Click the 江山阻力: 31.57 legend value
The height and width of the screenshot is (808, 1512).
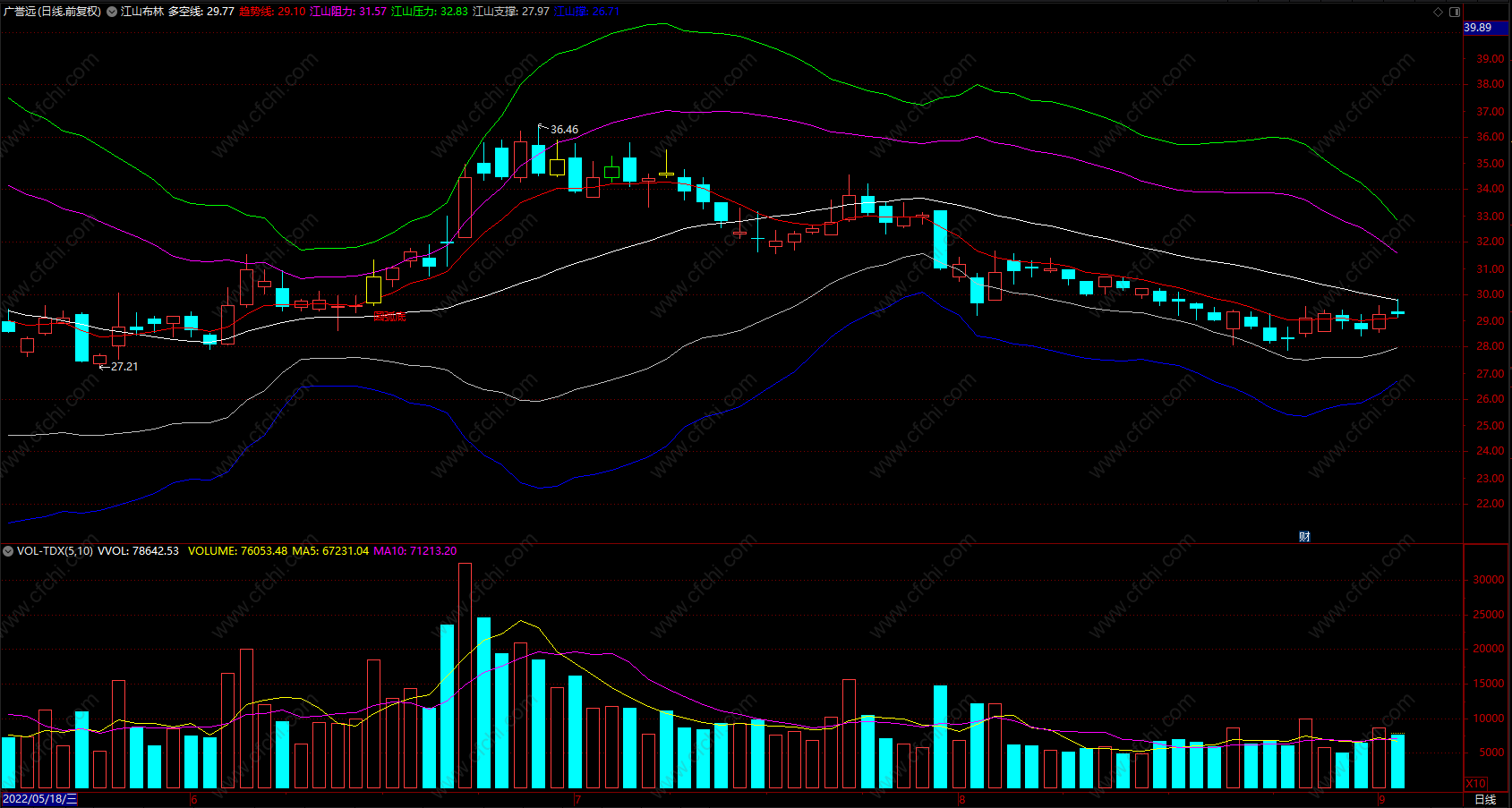[x=348, y=12]
